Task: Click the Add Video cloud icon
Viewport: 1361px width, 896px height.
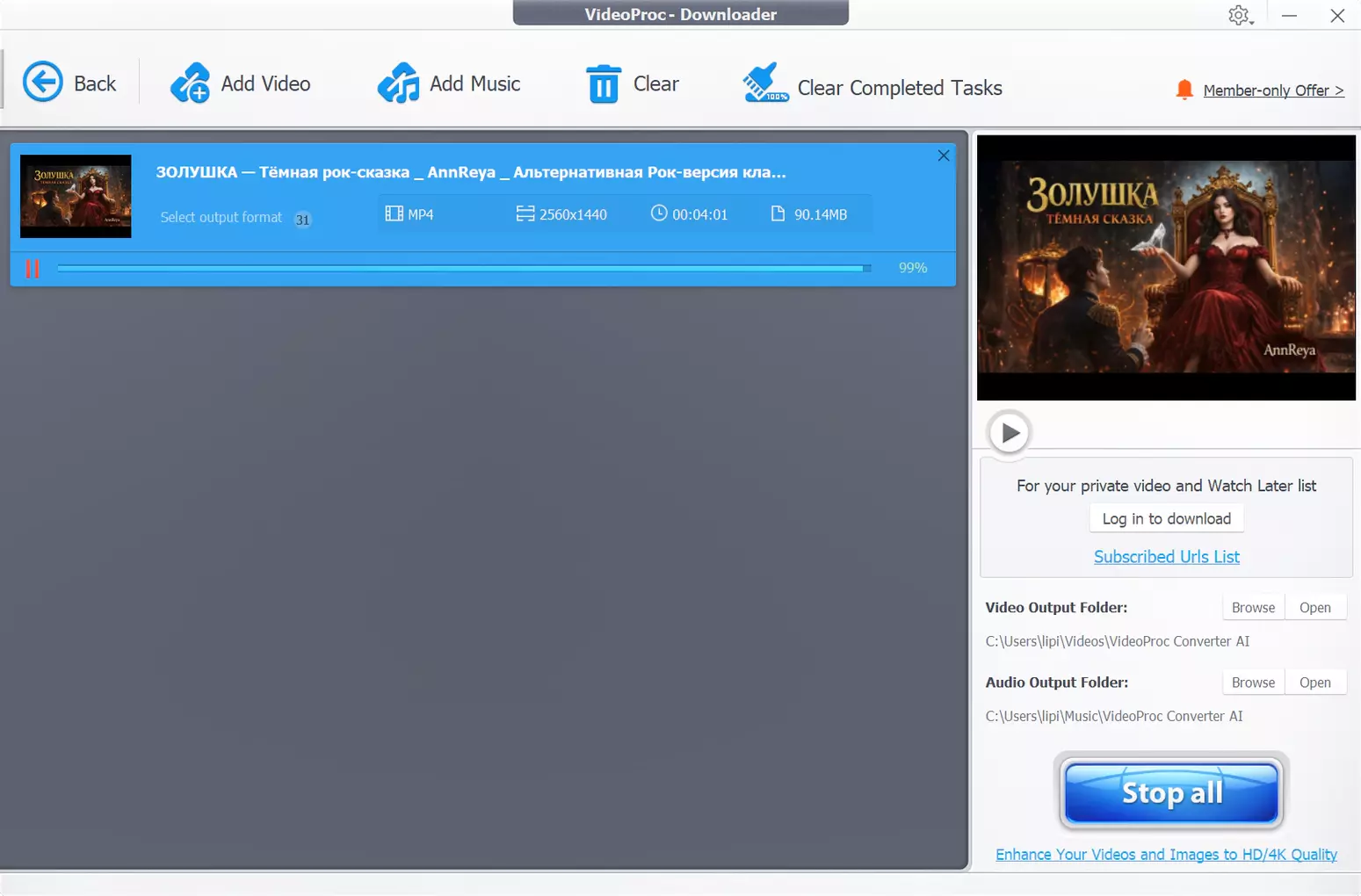Action: coord(190,83)
